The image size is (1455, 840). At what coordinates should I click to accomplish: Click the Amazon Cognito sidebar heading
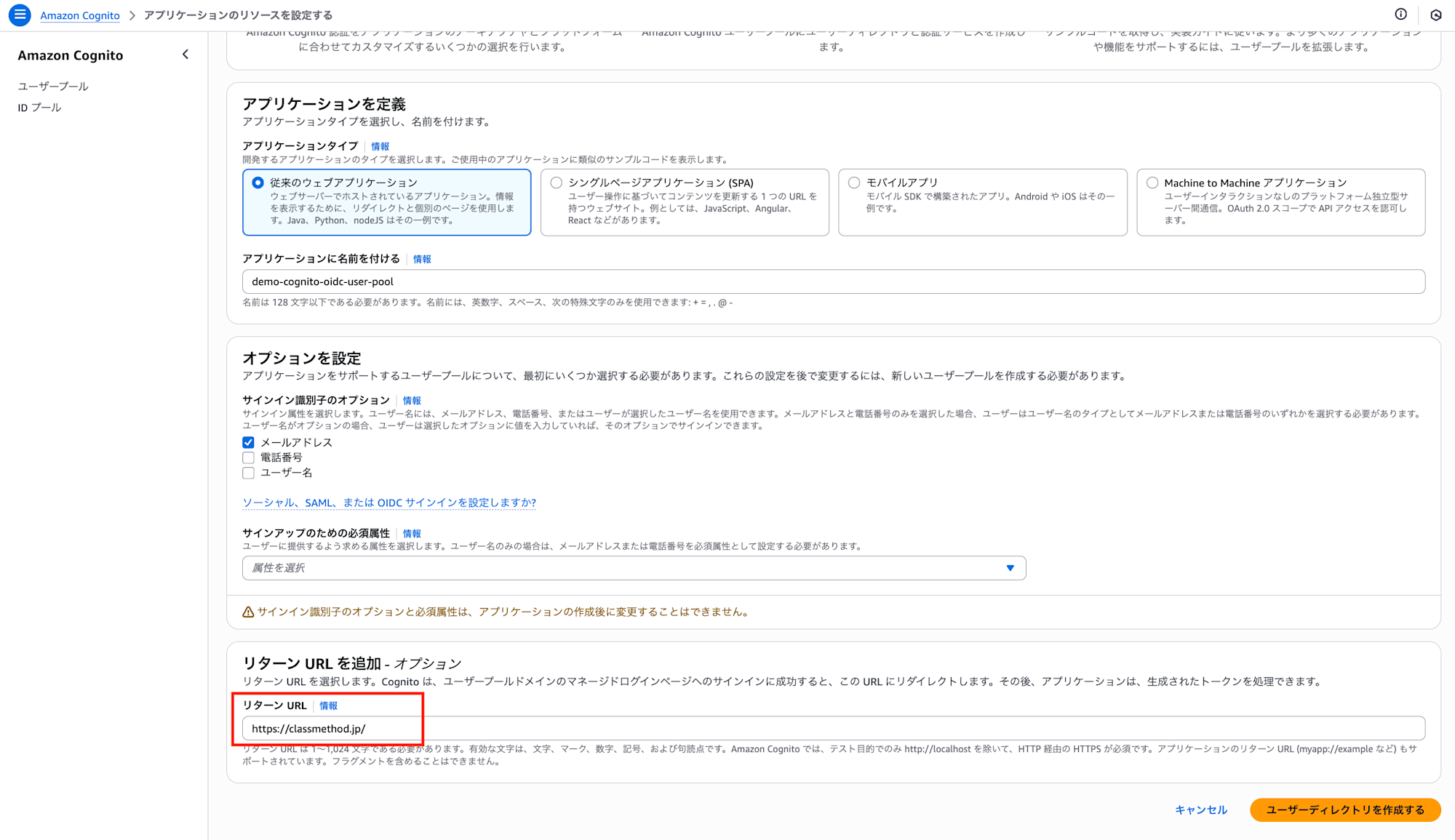(71, 55)
